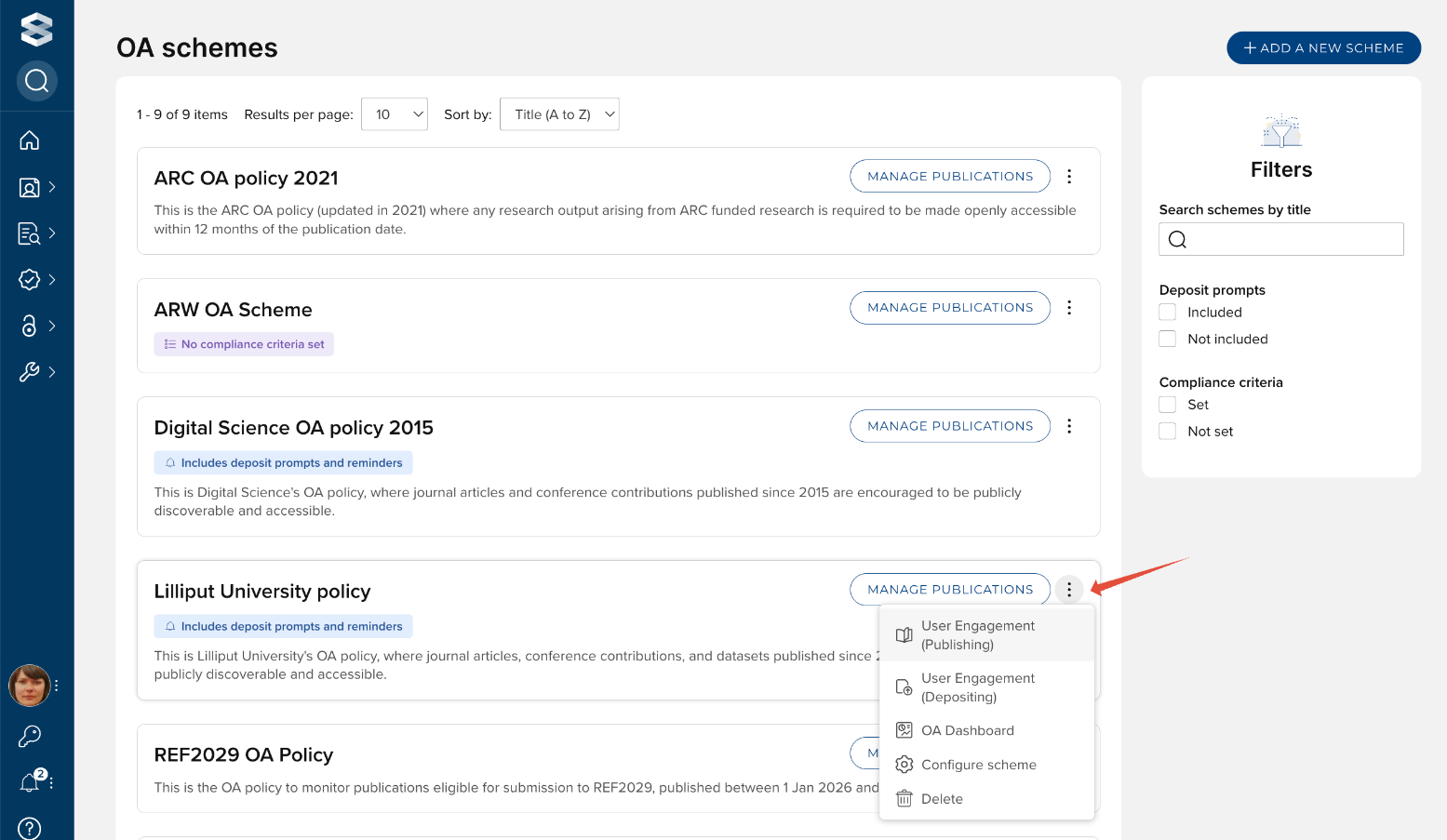Click the user profile avatar
The height and width of the screenshot is (840, 1447).
tap(30, 686)
